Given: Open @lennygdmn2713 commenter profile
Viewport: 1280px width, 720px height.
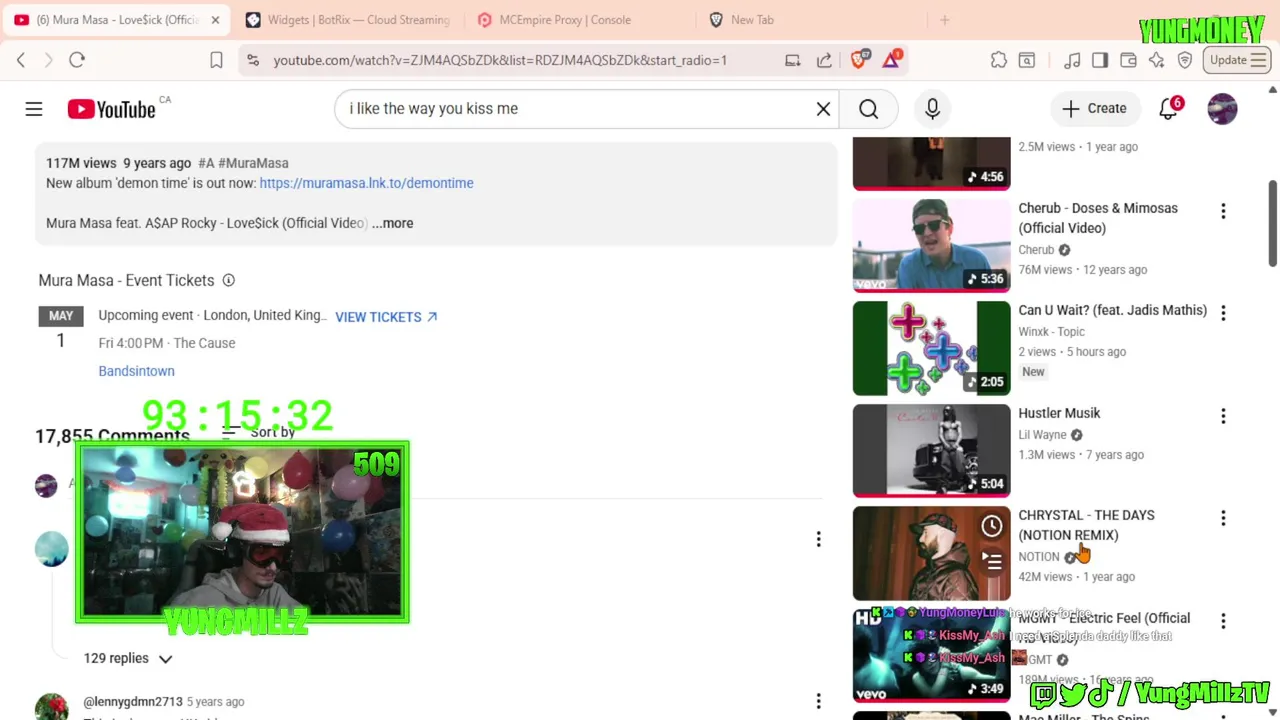Looking at the screenshot, I should [x=132, y=702].
